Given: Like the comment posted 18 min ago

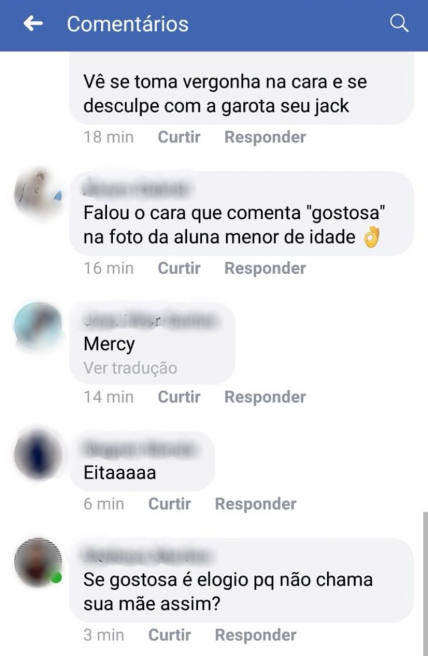Looking at the screenshot, I should click(x=179, y=137).
